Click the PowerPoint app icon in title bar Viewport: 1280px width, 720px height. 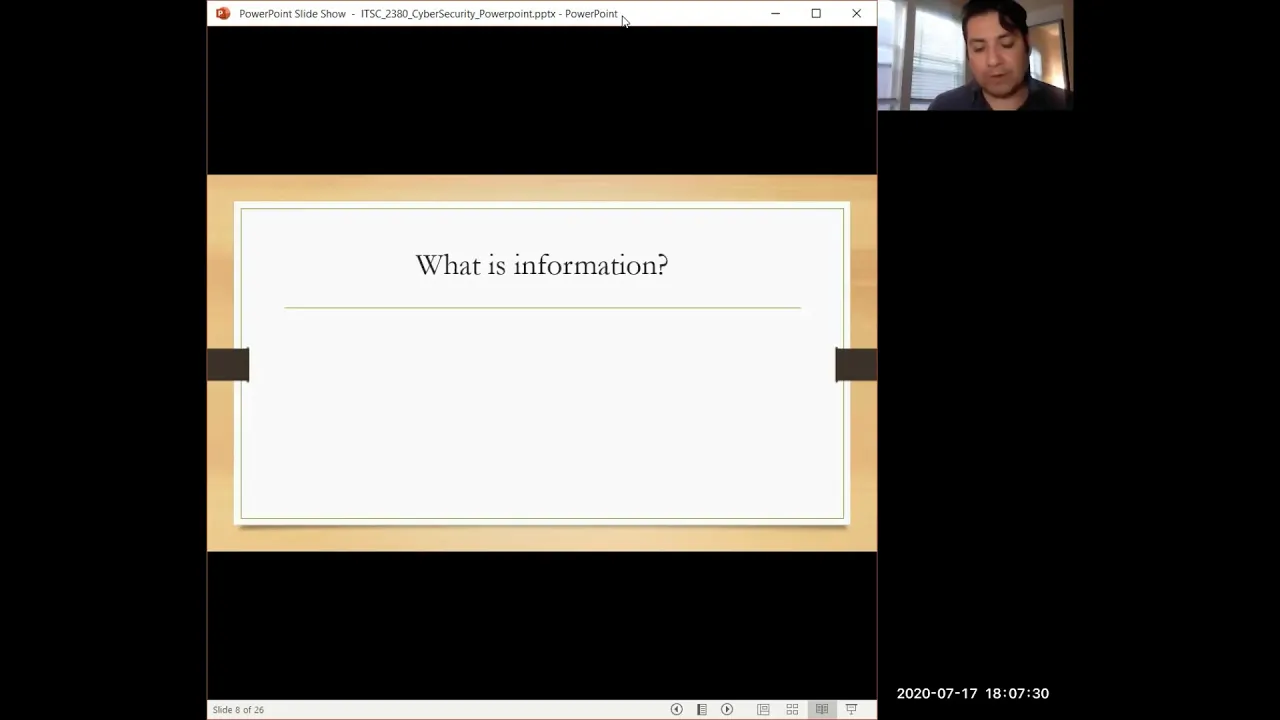tap(223, 14)
